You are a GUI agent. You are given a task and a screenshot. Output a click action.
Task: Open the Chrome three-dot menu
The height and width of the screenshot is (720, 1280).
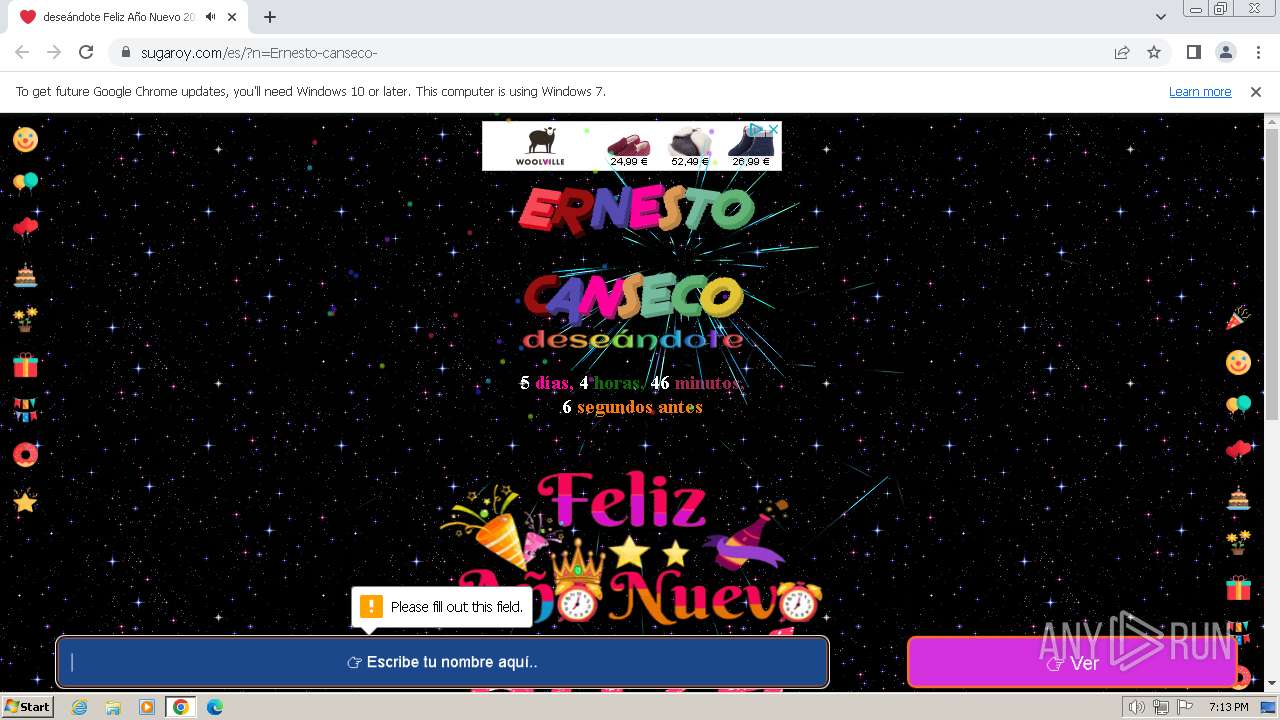pos(1258,52)
